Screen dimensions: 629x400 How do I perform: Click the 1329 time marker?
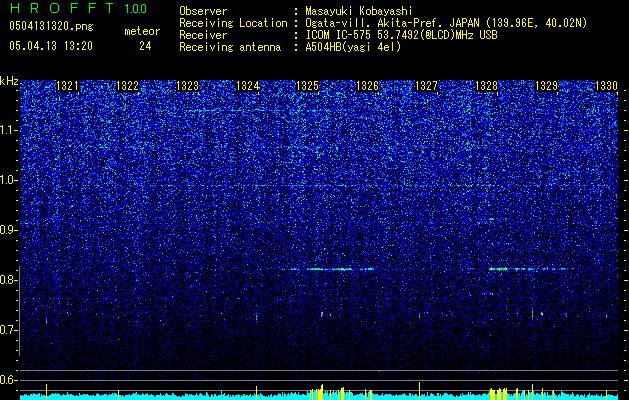click(546, 86)
